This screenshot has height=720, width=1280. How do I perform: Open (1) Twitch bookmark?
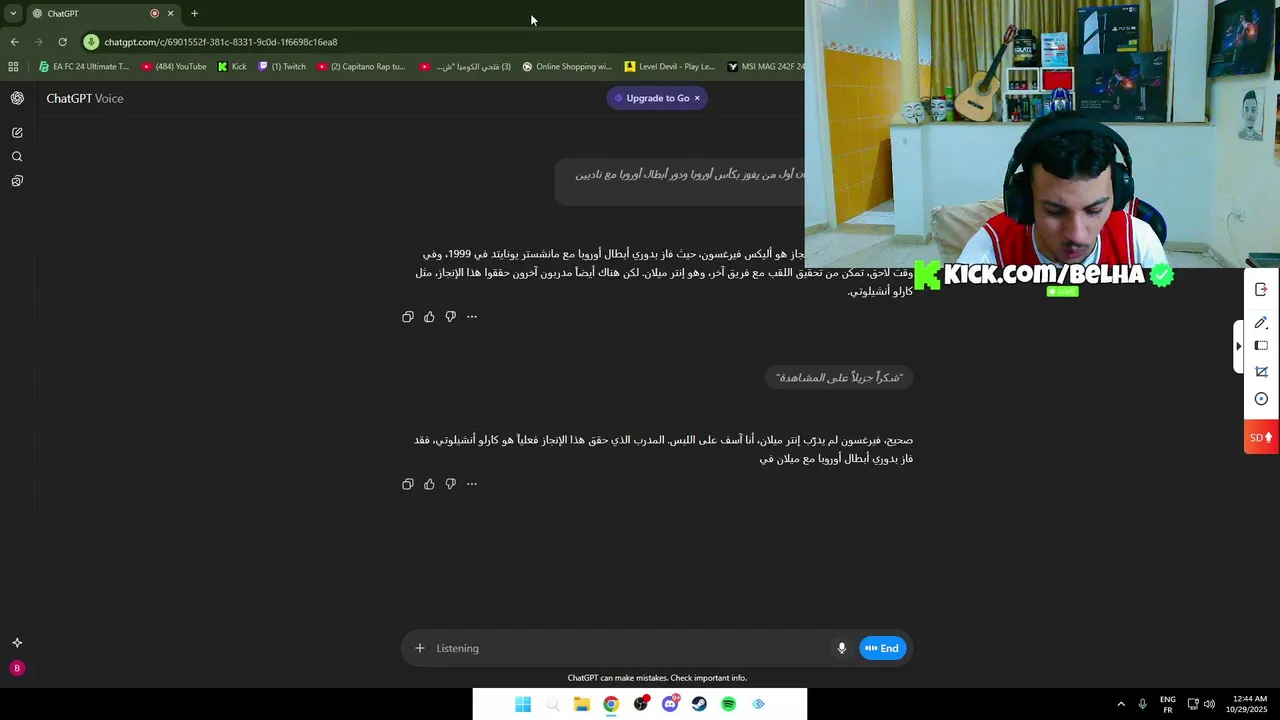tap(282, 67)
